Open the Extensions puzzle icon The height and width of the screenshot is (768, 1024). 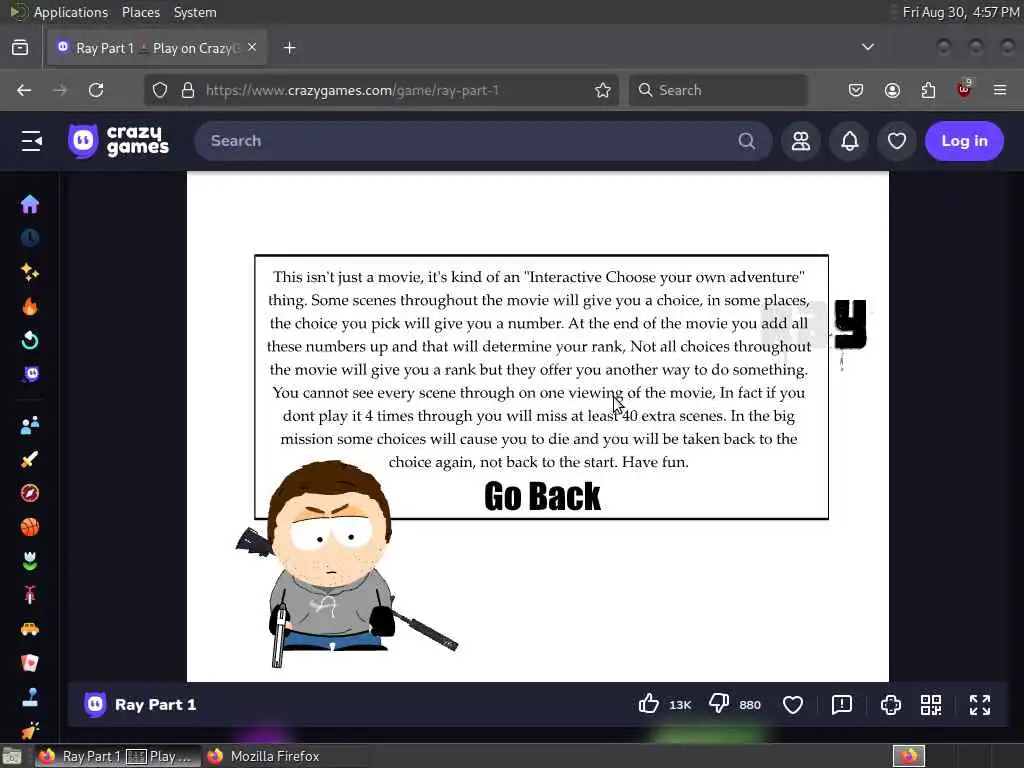928,90
